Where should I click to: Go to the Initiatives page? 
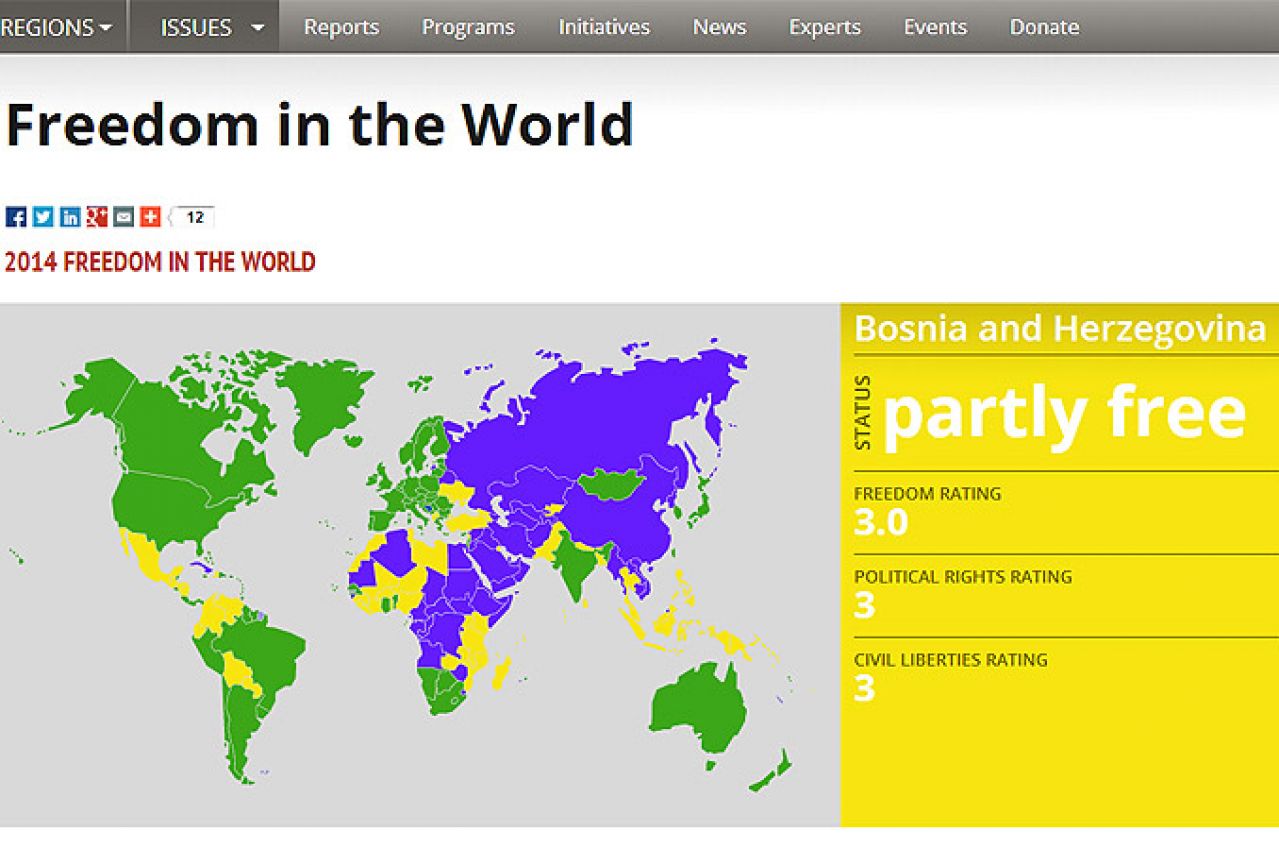point(603,27)
